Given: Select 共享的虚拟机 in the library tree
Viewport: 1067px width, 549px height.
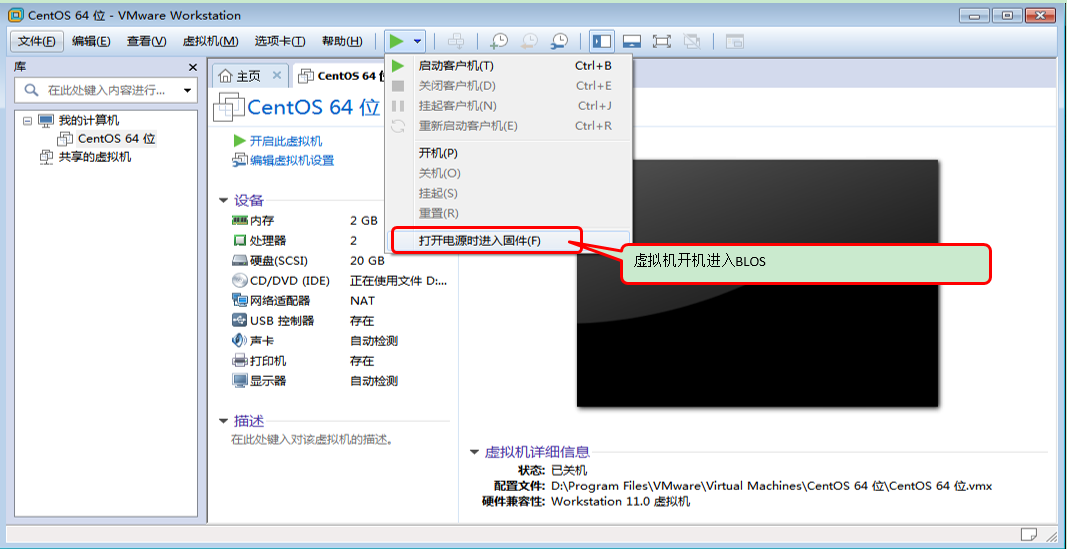Looking at the screenshot, I should click(95, 157).
